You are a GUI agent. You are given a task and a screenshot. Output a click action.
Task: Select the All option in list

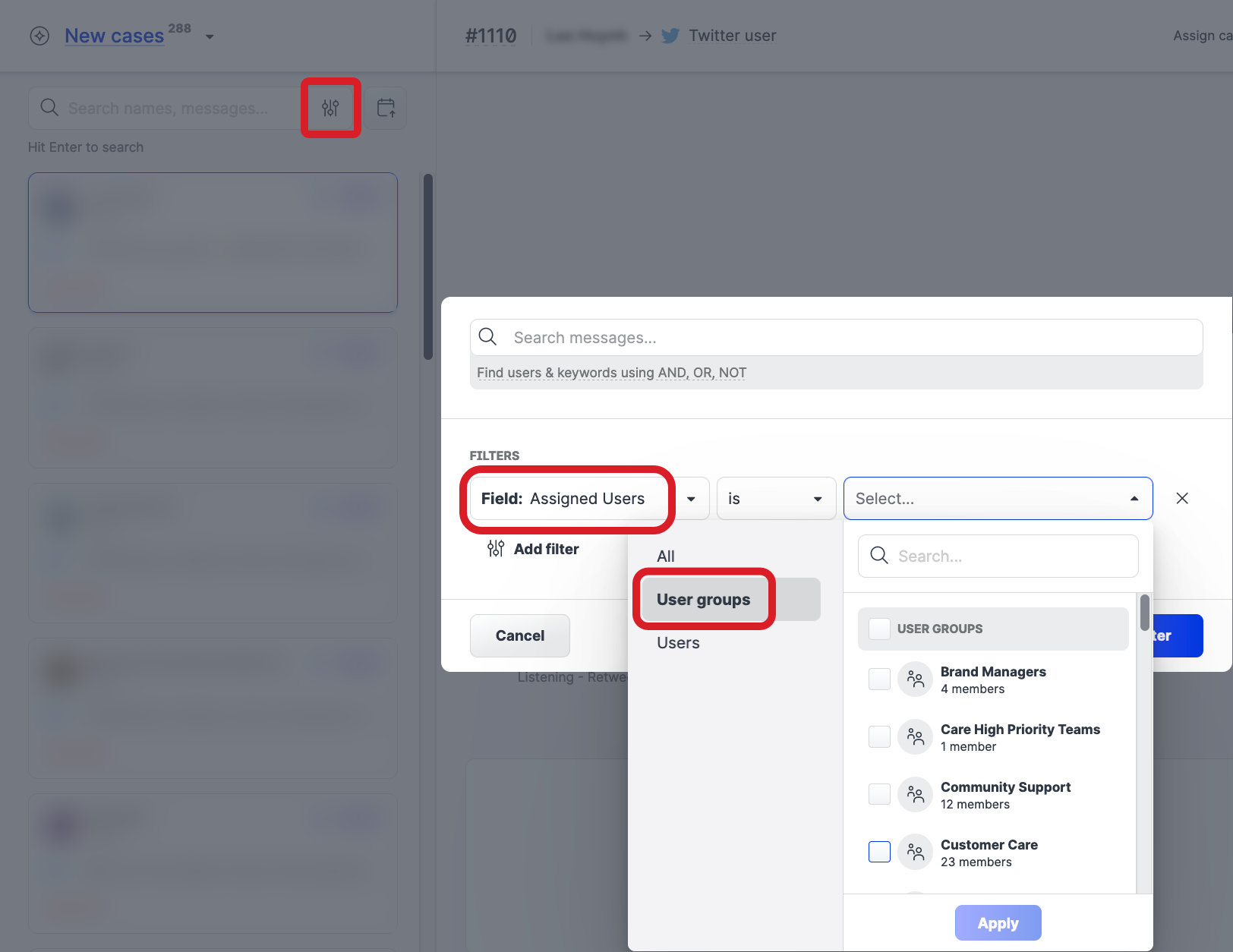click(x=666, y=556)
